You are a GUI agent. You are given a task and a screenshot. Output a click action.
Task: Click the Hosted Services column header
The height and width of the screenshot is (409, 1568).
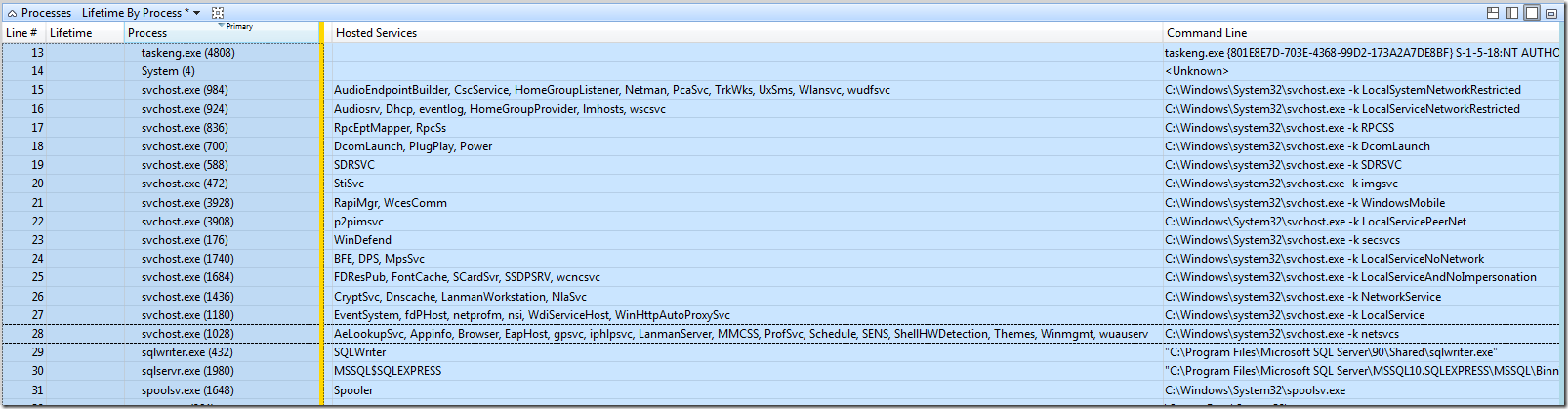[747, 32]
